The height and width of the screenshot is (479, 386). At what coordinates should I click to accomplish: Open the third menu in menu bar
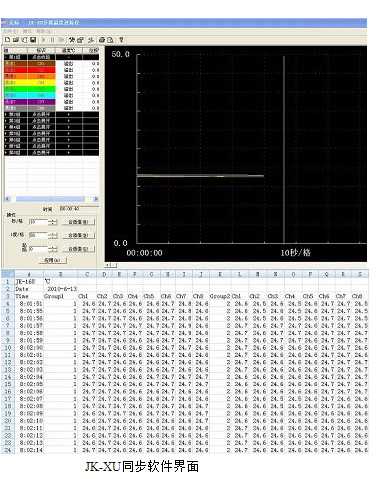[43, 31]
